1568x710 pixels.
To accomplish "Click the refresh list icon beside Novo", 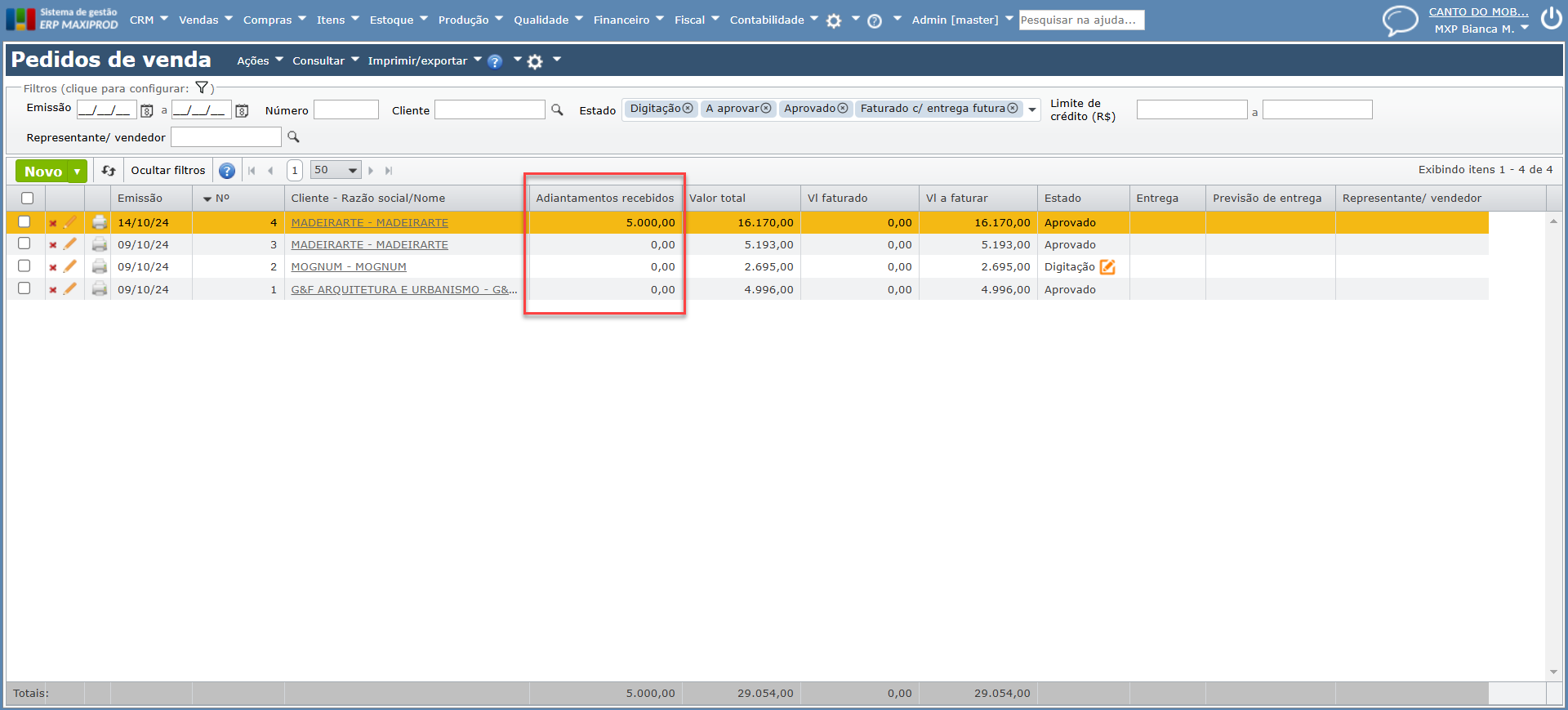I will point(108,171).
